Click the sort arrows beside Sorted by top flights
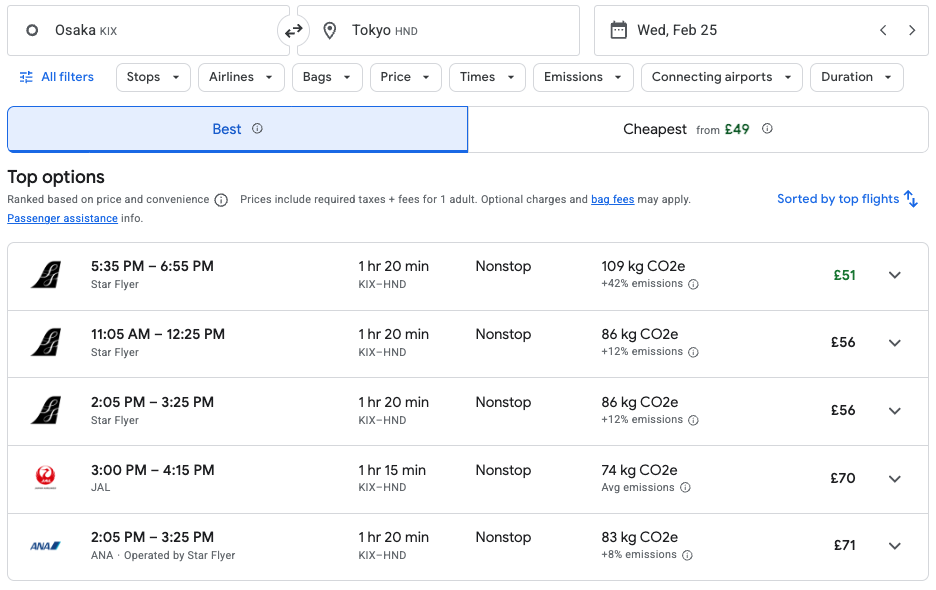 point(911,198)
